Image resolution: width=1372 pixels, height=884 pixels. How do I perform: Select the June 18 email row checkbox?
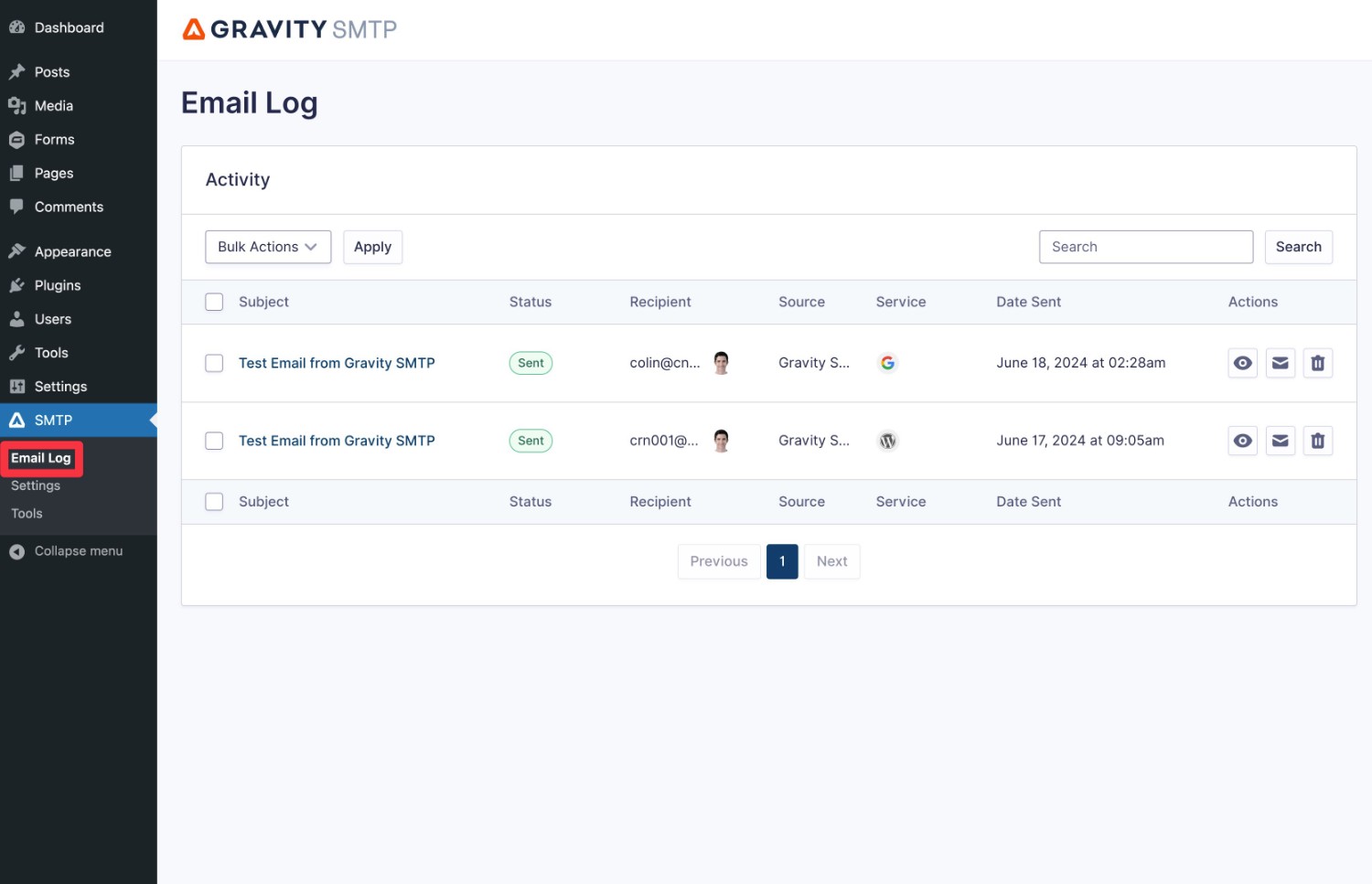pyautogui.click(x=214, y=363)
